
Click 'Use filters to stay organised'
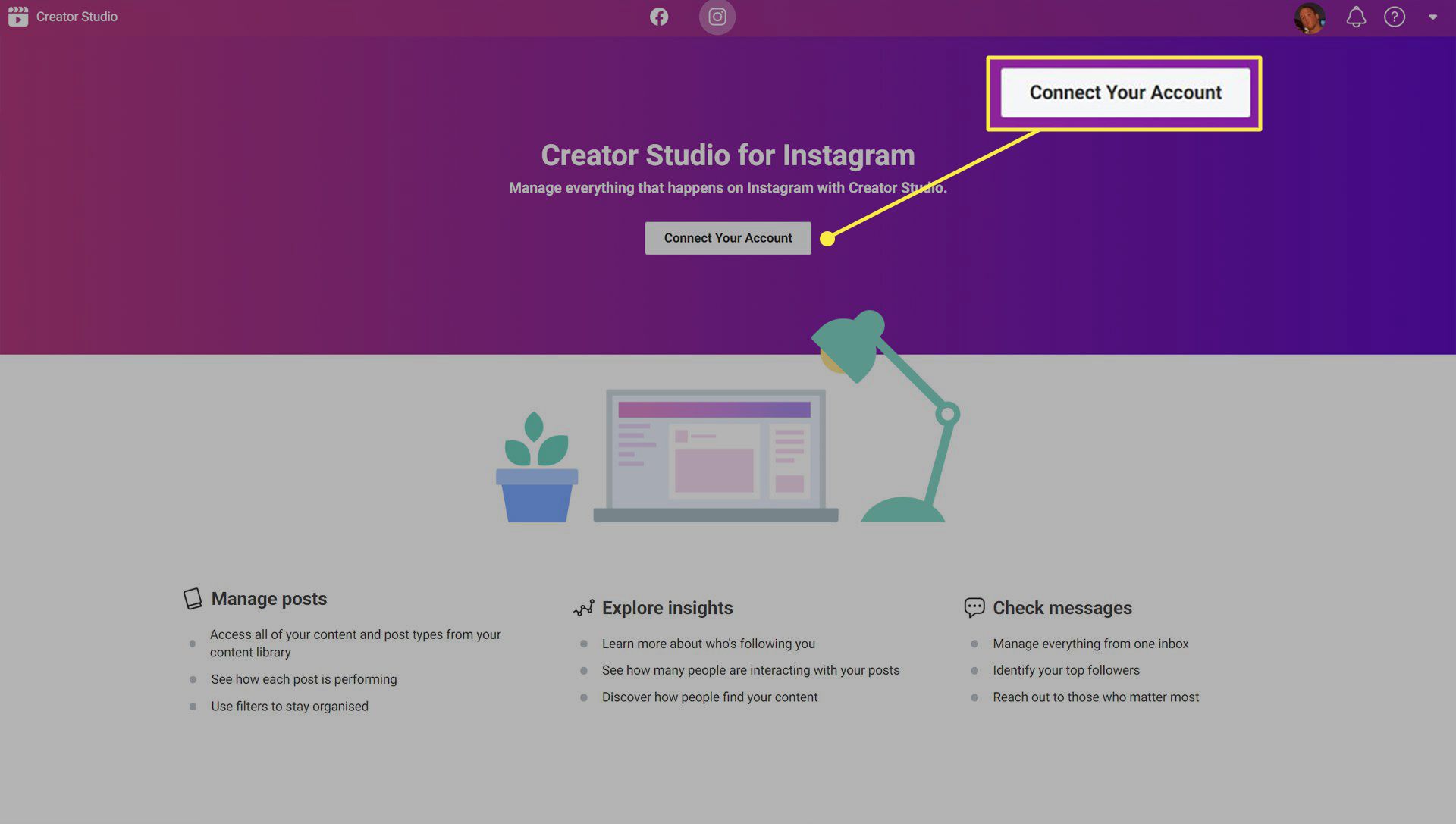(x=290, y=707)
